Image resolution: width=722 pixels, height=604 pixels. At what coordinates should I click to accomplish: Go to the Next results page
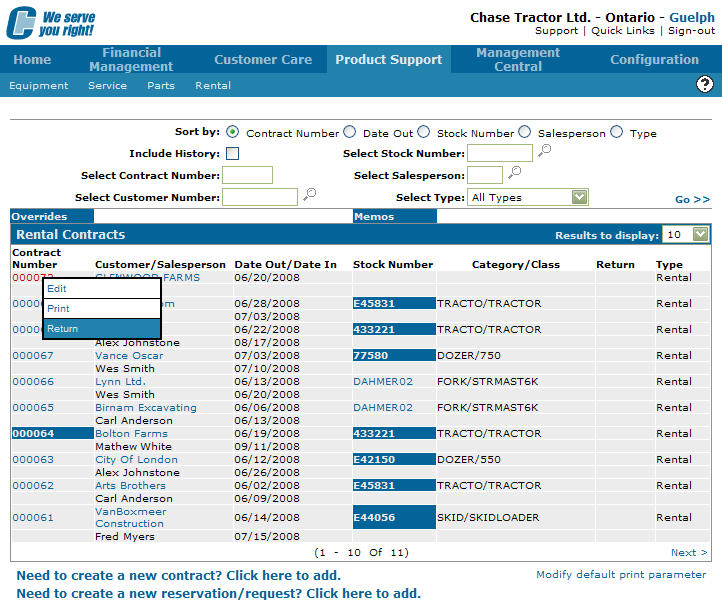click(x=689, y=552)
